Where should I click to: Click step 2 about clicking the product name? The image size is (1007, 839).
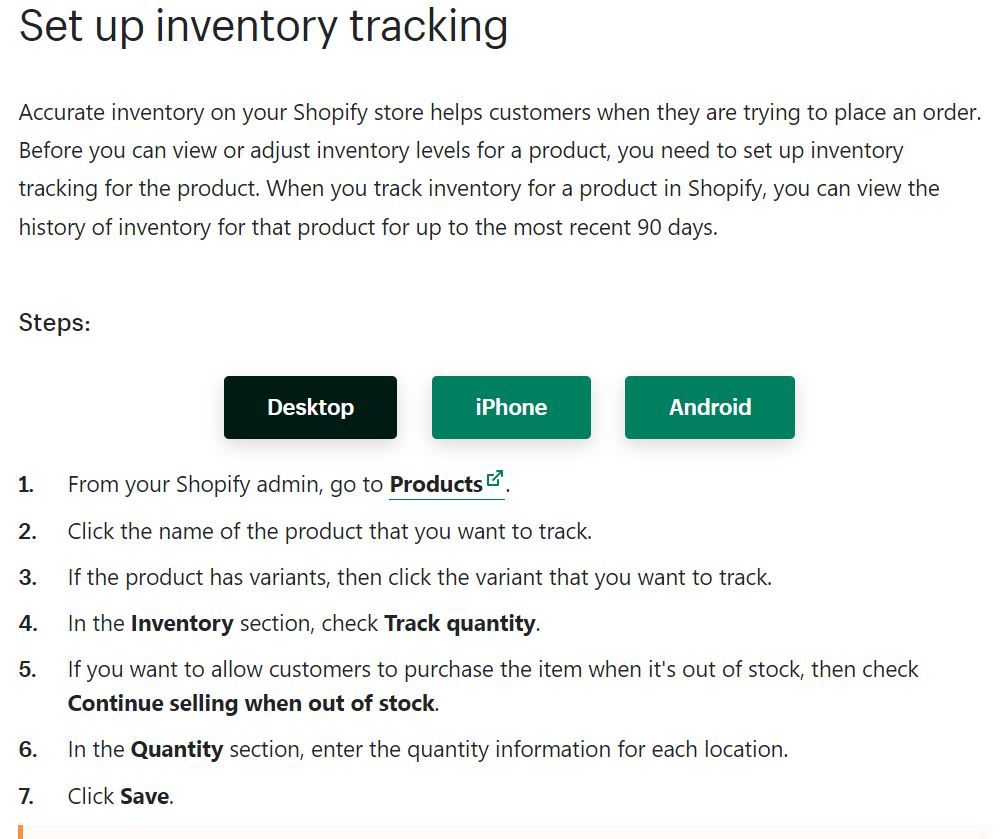(329, 531)
